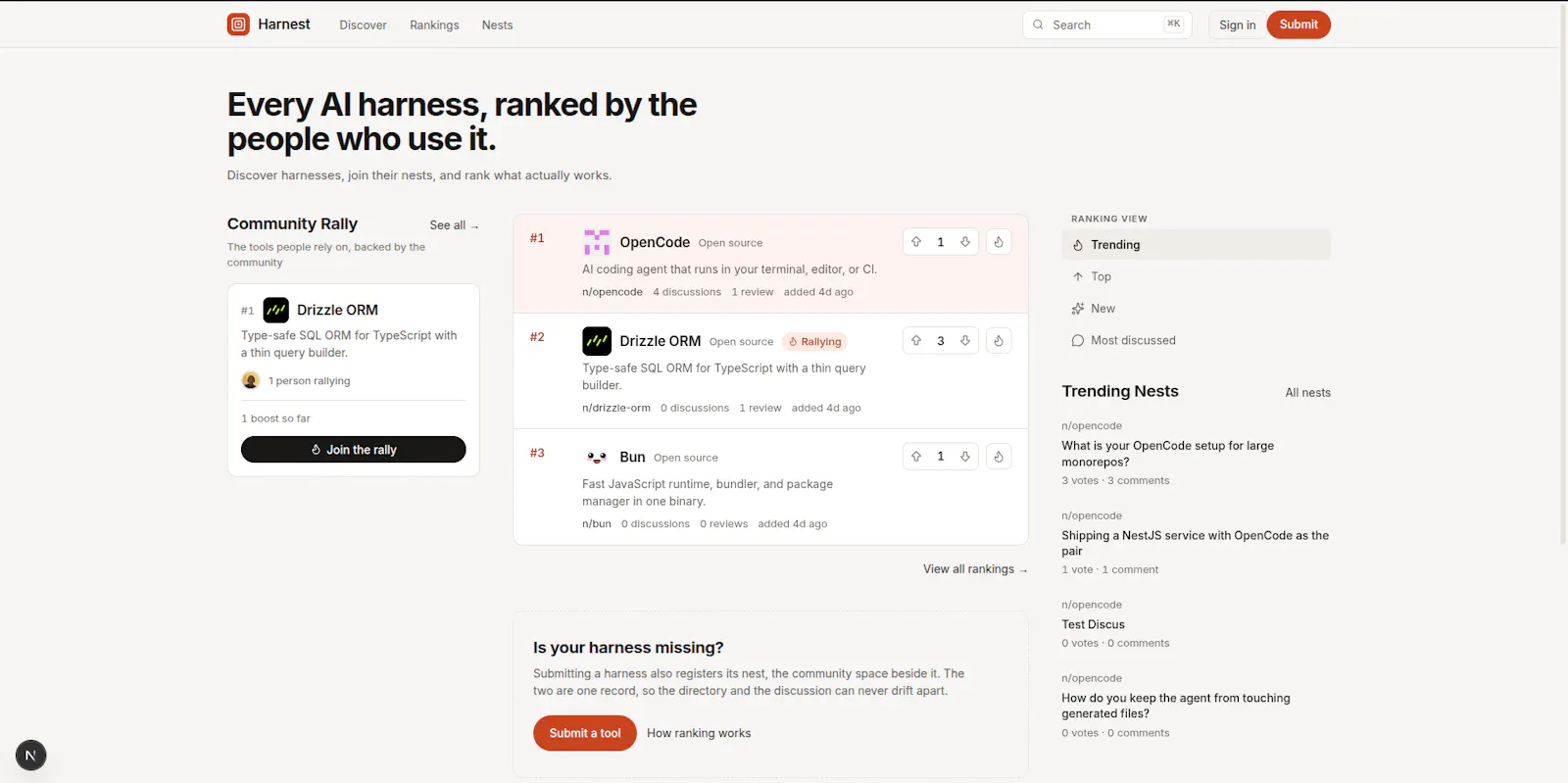Click the OpenCode pixel logo

[597, 242]
